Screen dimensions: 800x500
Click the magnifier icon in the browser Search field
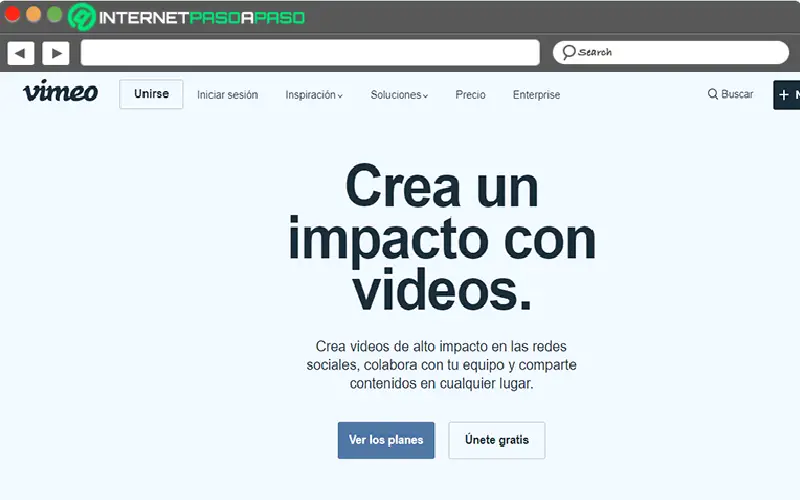click(568, 52)
